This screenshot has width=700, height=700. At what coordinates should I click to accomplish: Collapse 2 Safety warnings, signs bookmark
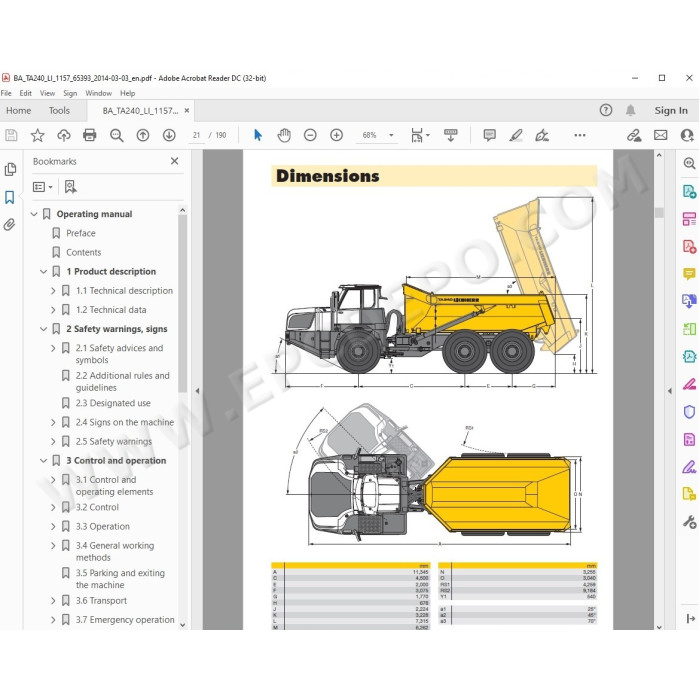(43, 329)
